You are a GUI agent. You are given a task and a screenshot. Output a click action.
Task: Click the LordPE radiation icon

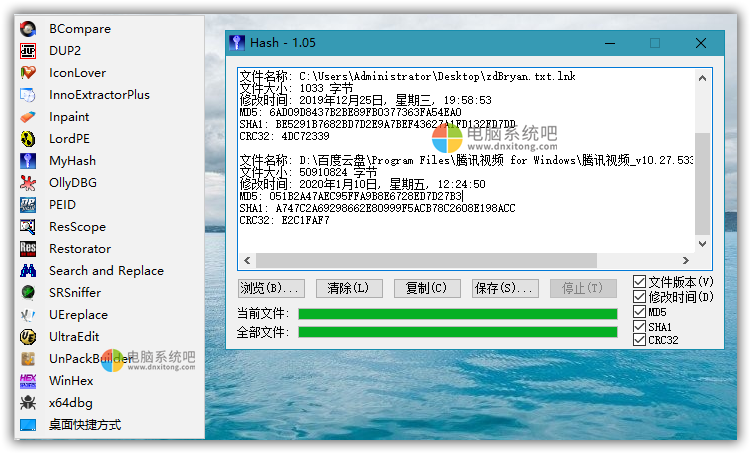tap(28, 139)
